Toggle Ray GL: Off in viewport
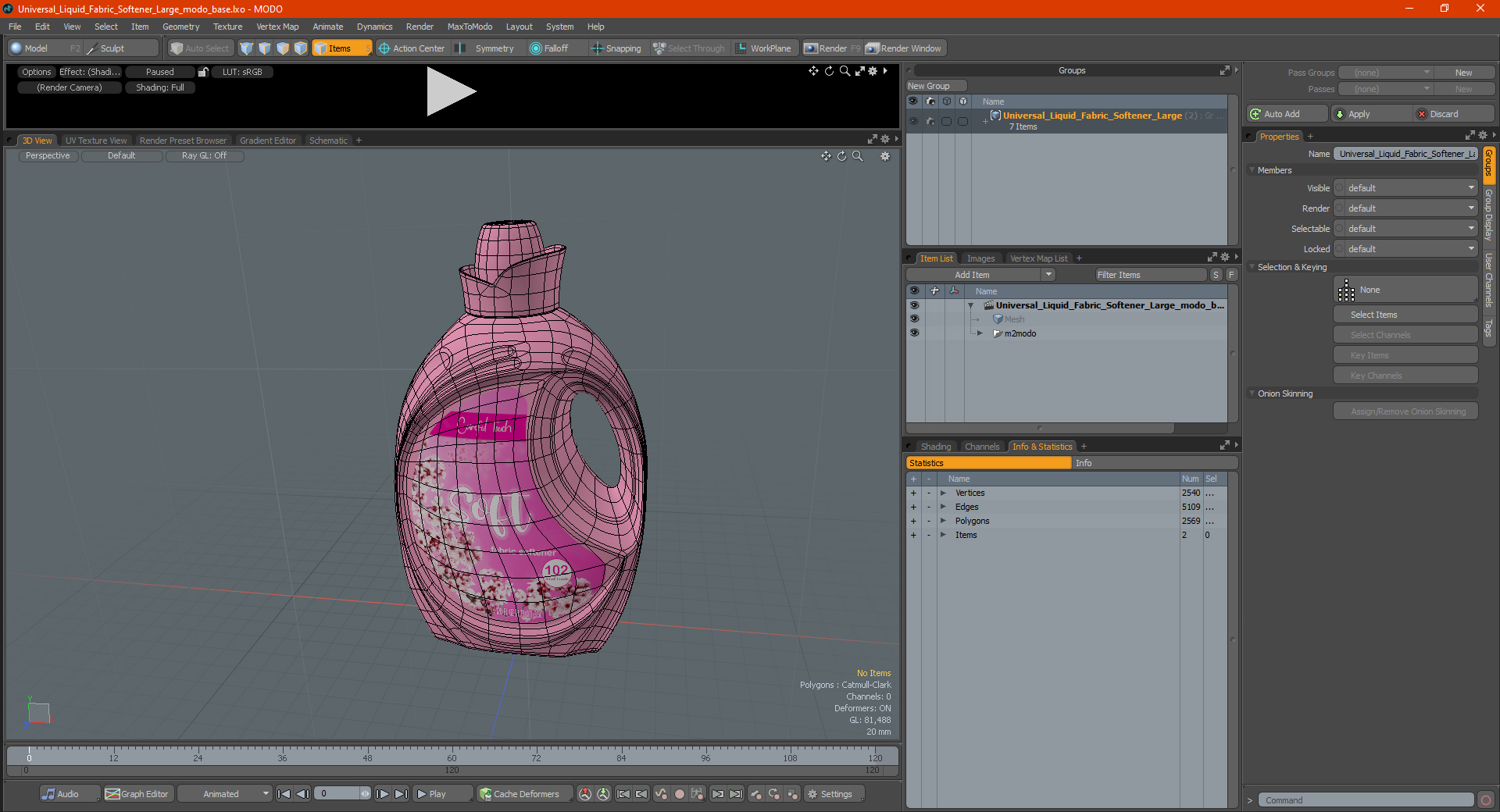This screenshot has width=1500, height=812. coord(205,155)
